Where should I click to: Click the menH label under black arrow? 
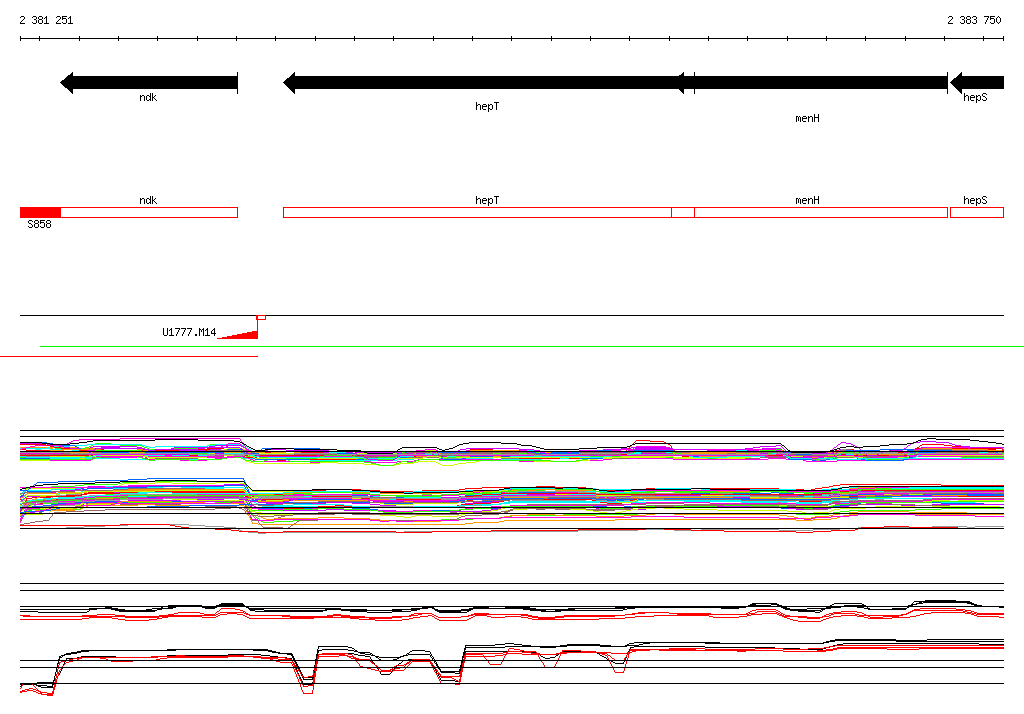pos(807,118)
